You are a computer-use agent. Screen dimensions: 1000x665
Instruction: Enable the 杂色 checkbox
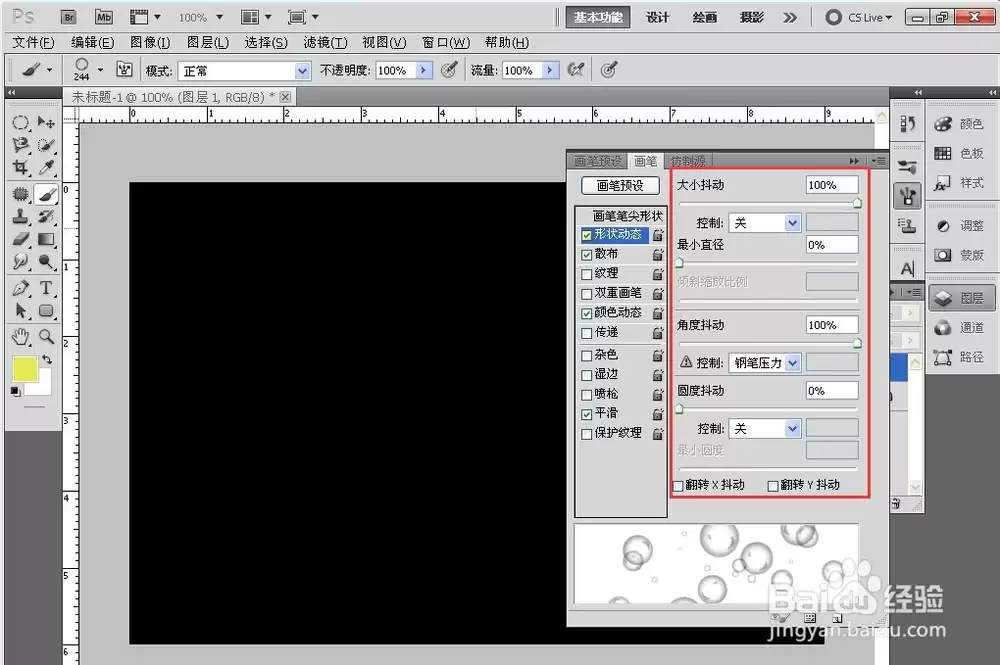[587, 355]
